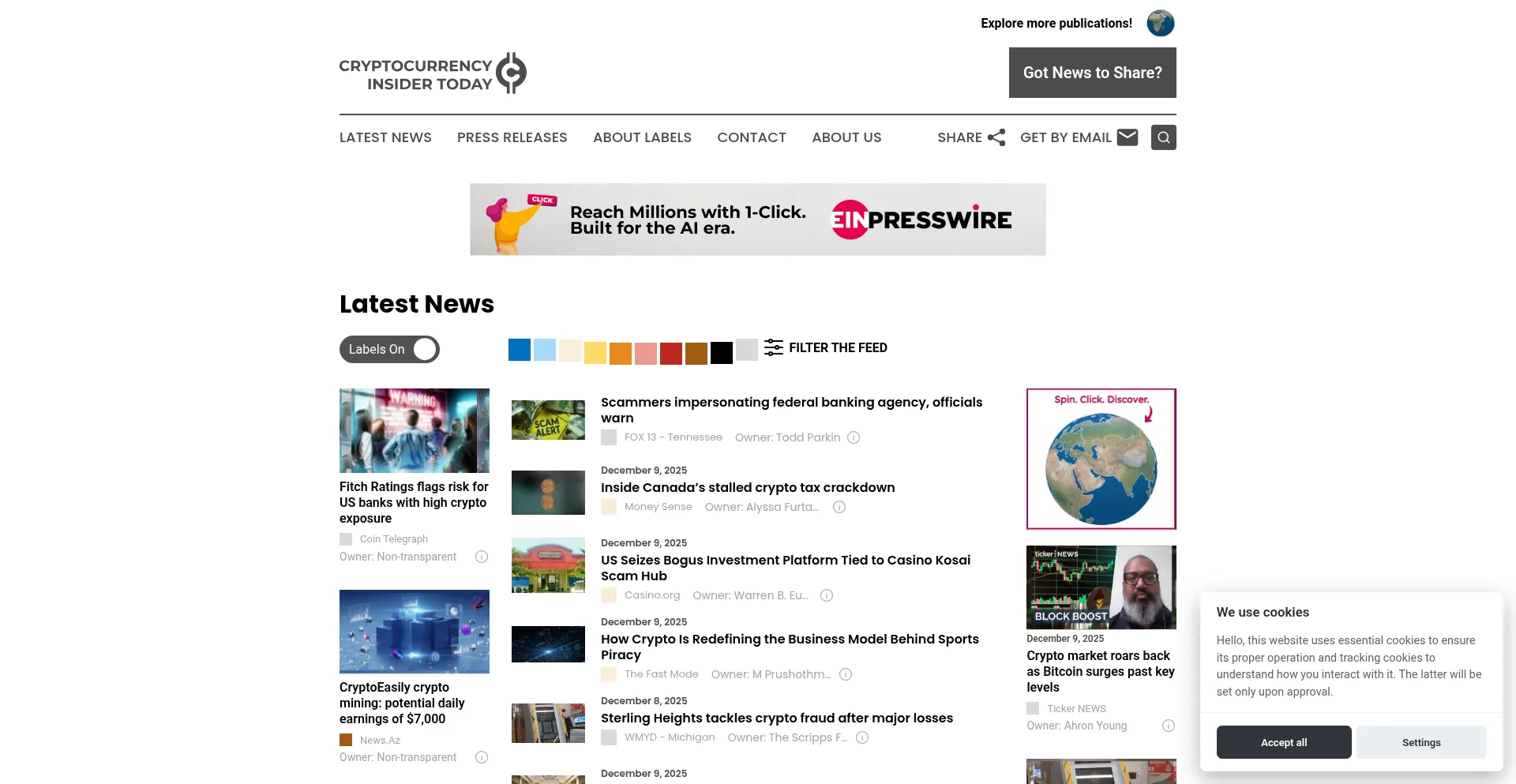This screenshot has width=1516, height=784.
Task: Click the share icon in navigation bar
Action: coord(996,137)
